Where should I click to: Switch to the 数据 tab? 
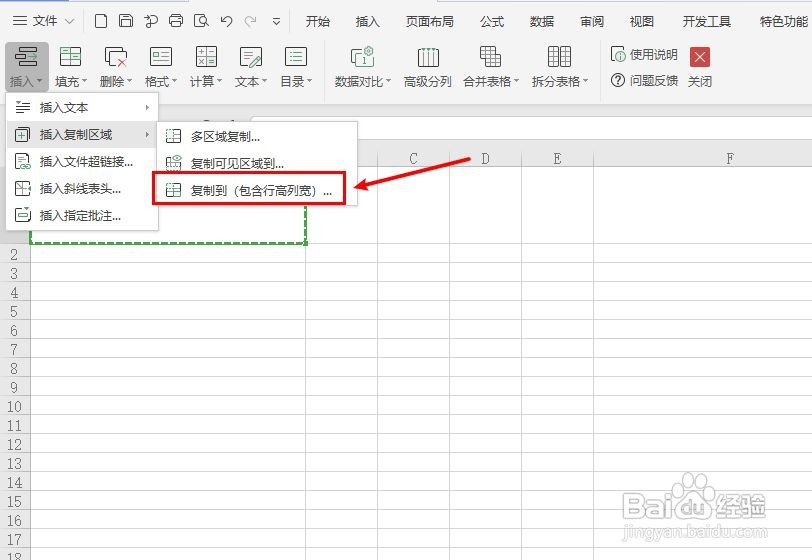542,21
